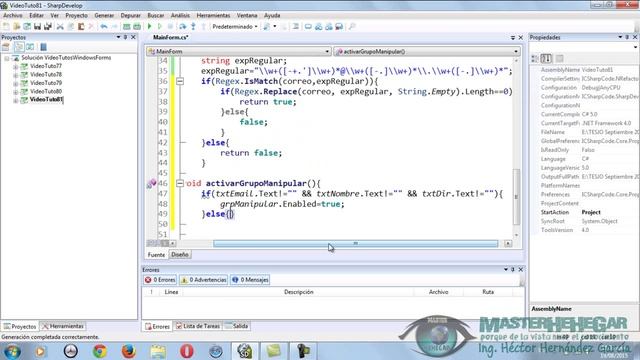Open the MainForm class dropdown

click(x=239, y=51)
